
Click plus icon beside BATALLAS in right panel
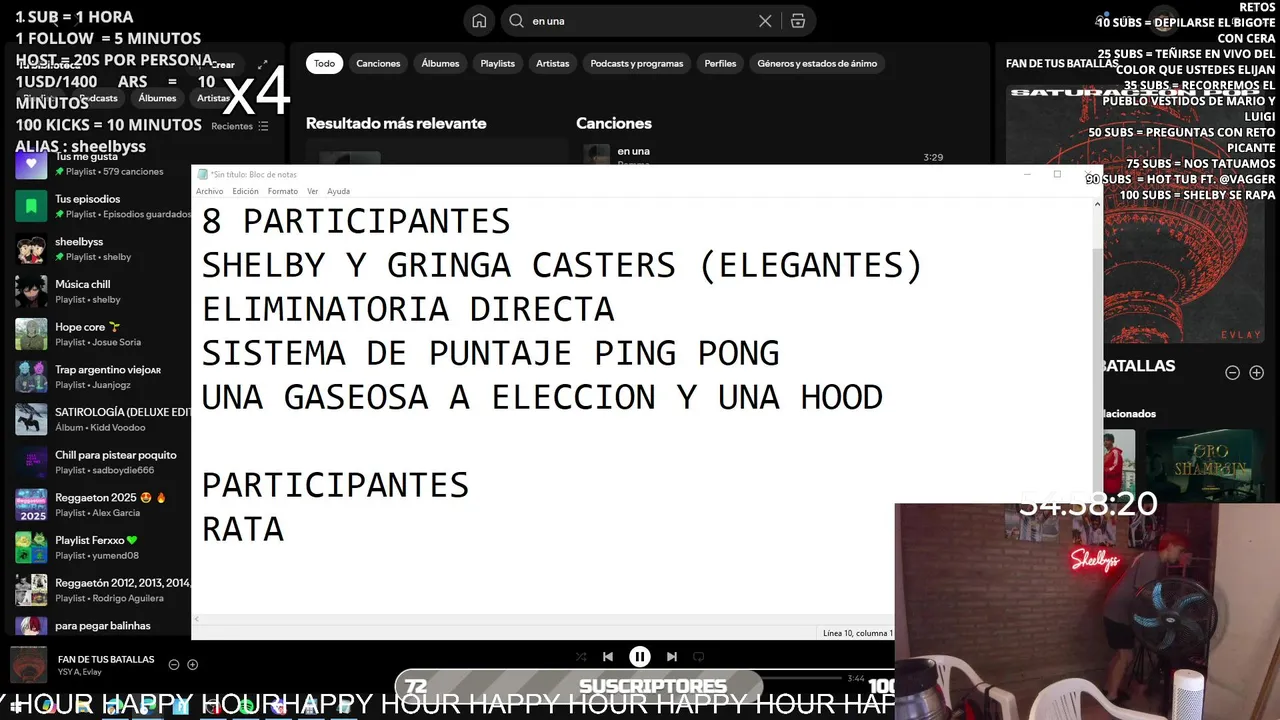pos(1257,372)
